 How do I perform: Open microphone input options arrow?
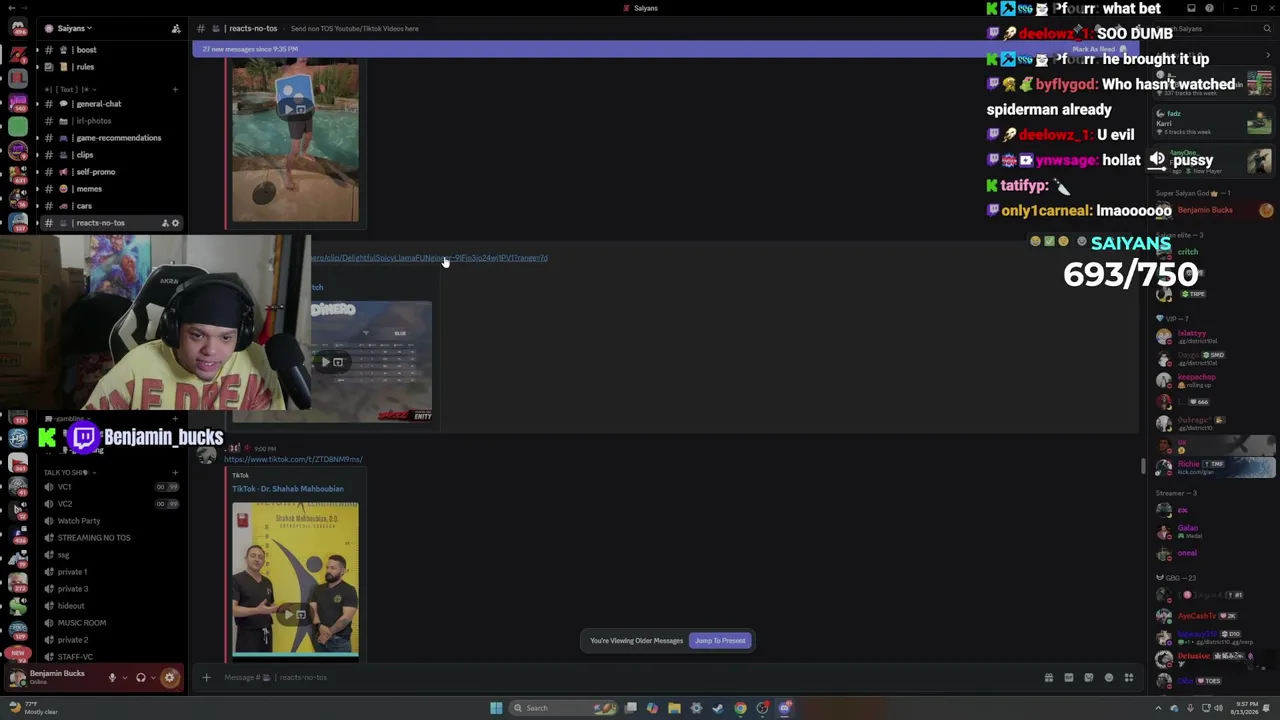click(x=124, y=677)
